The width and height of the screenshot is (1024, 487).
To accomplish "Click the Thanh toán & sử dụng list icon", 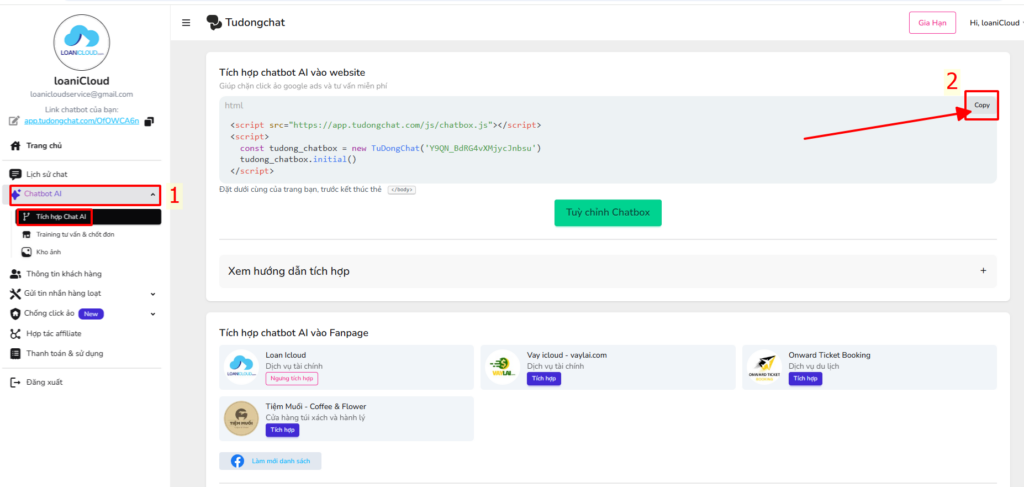I will pyautogui.click(x=16, y=353).
